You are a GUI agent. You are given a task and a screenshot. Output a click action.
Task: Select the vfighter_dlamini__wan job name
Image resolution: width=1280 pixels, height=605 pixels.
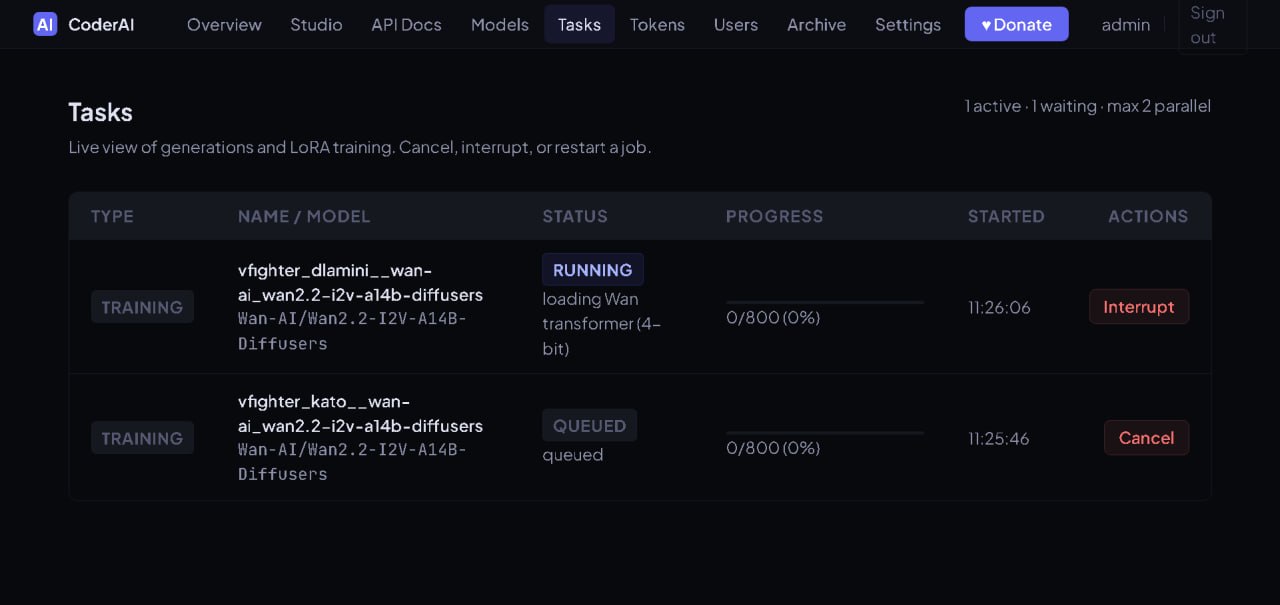tap(360, 282)
